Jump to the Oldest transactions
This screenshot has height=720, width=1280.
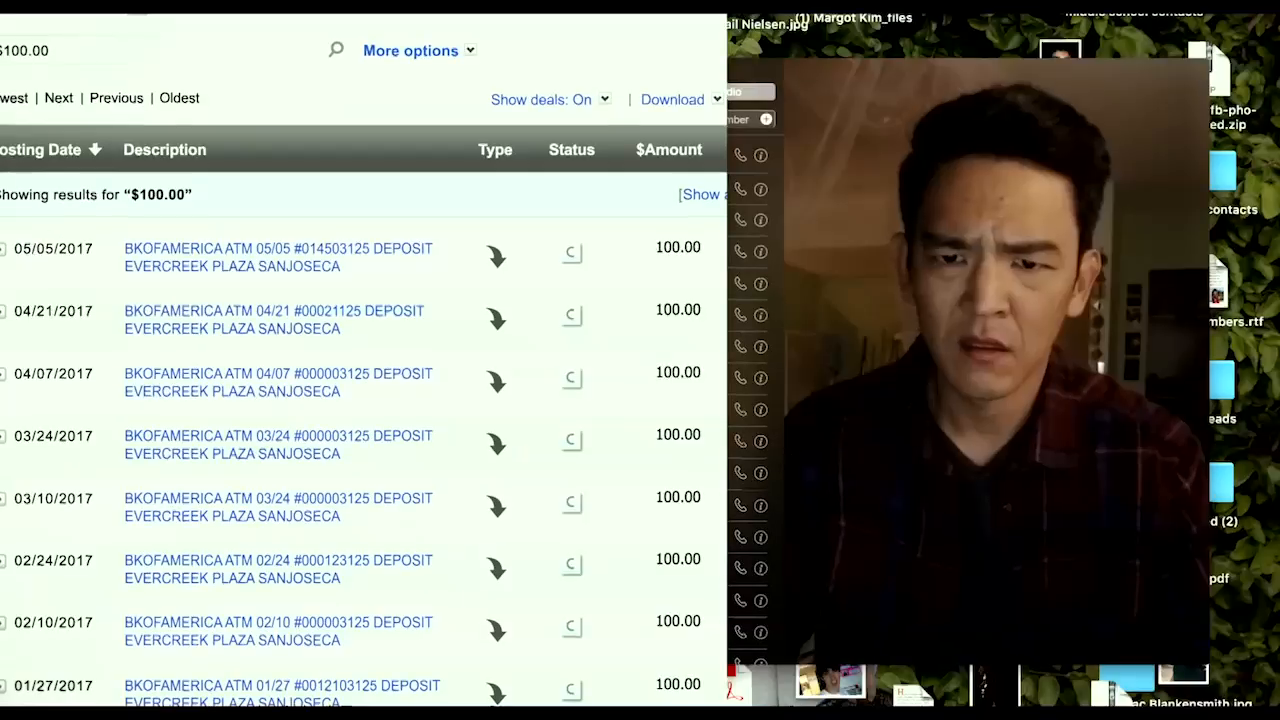pyautogui.click(x=179, y=98)
